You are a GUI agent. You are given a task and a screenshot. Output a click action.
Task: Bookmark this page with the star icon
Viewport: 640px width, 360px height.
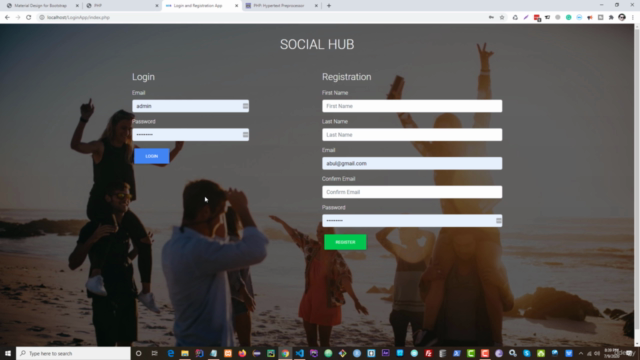point(502,18)
